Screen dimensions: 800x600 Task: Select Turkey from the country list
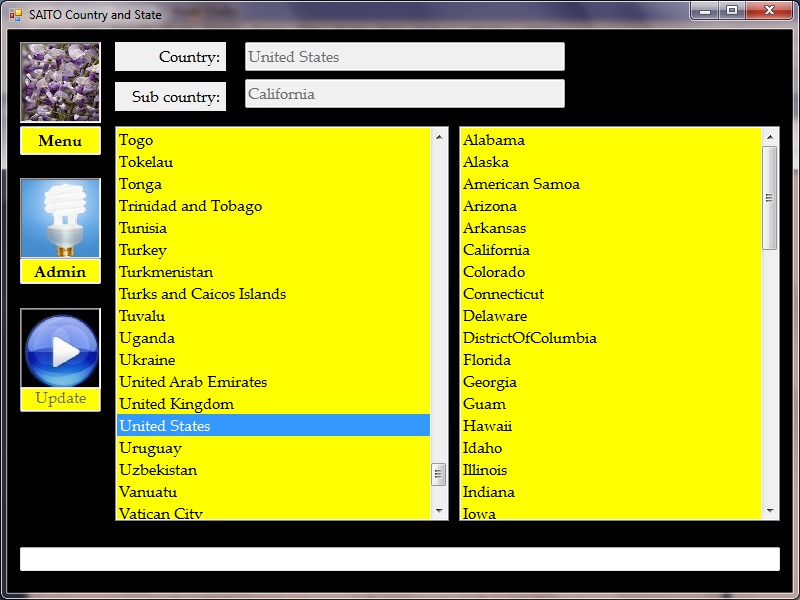(x=143, y=250)
